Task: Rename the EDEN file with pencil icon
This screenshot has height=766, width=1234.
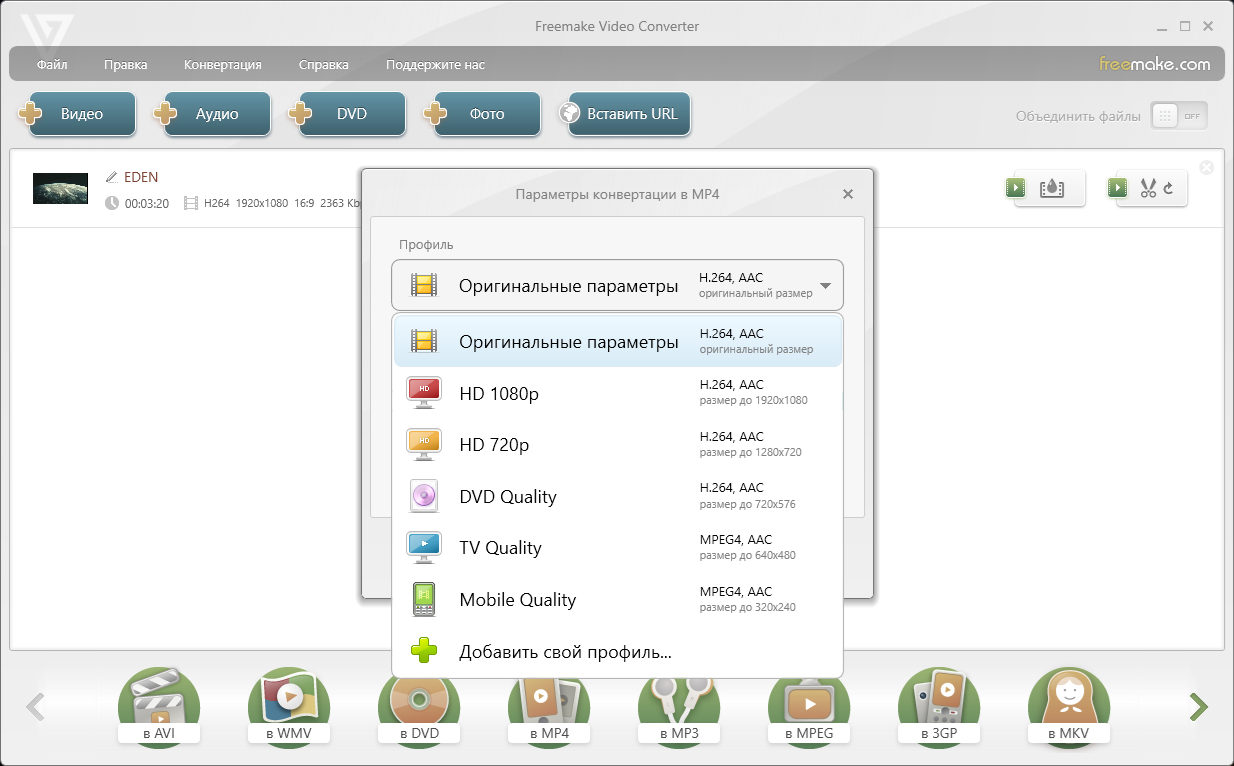Action: (111, 177)
